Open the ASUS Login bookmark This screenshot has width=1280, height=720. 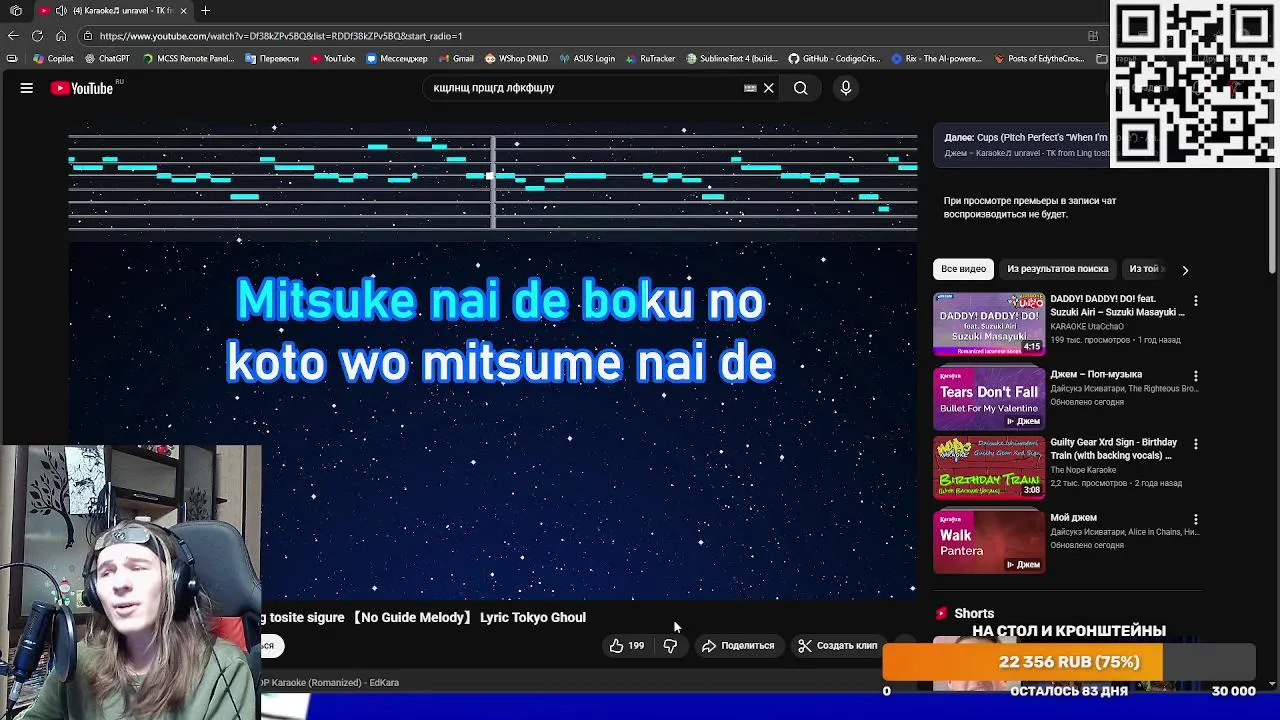(x=587, y=59)
